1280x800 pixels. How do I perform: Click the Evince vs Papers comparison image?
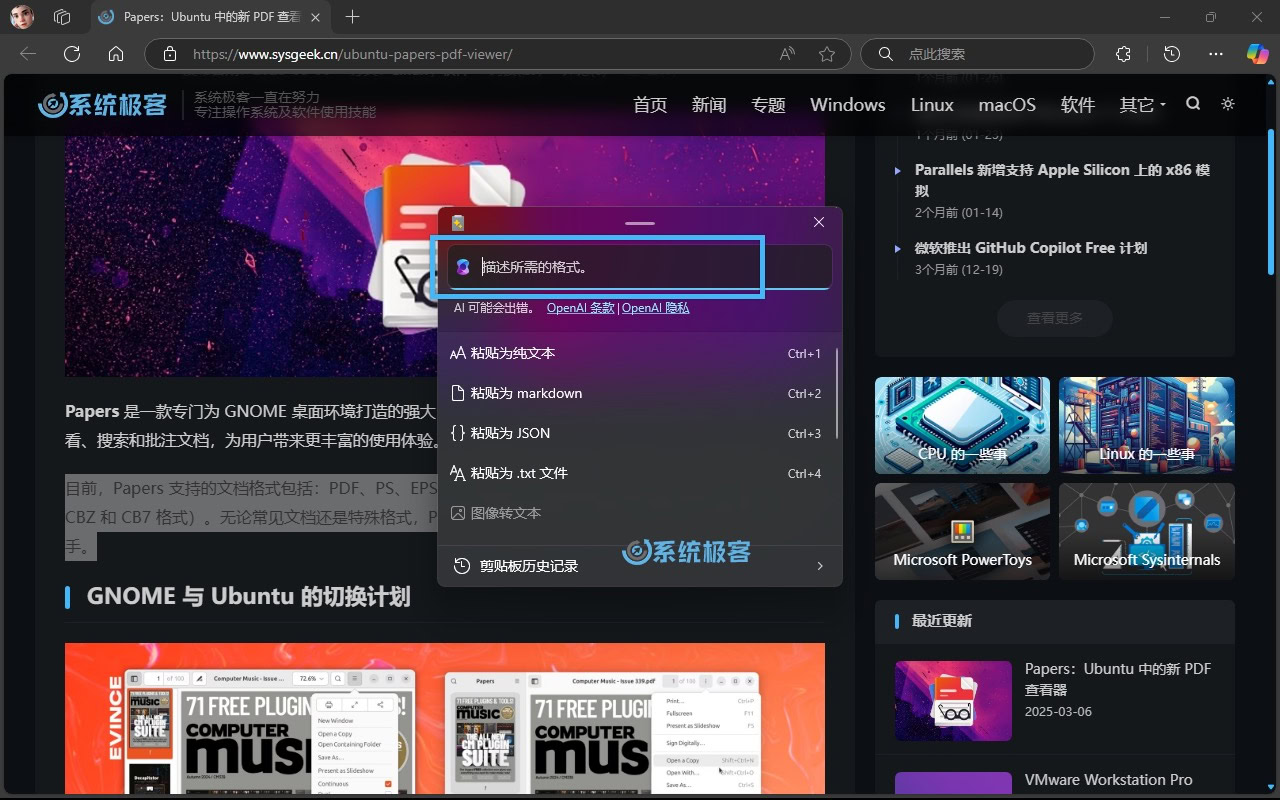[445, 718]
